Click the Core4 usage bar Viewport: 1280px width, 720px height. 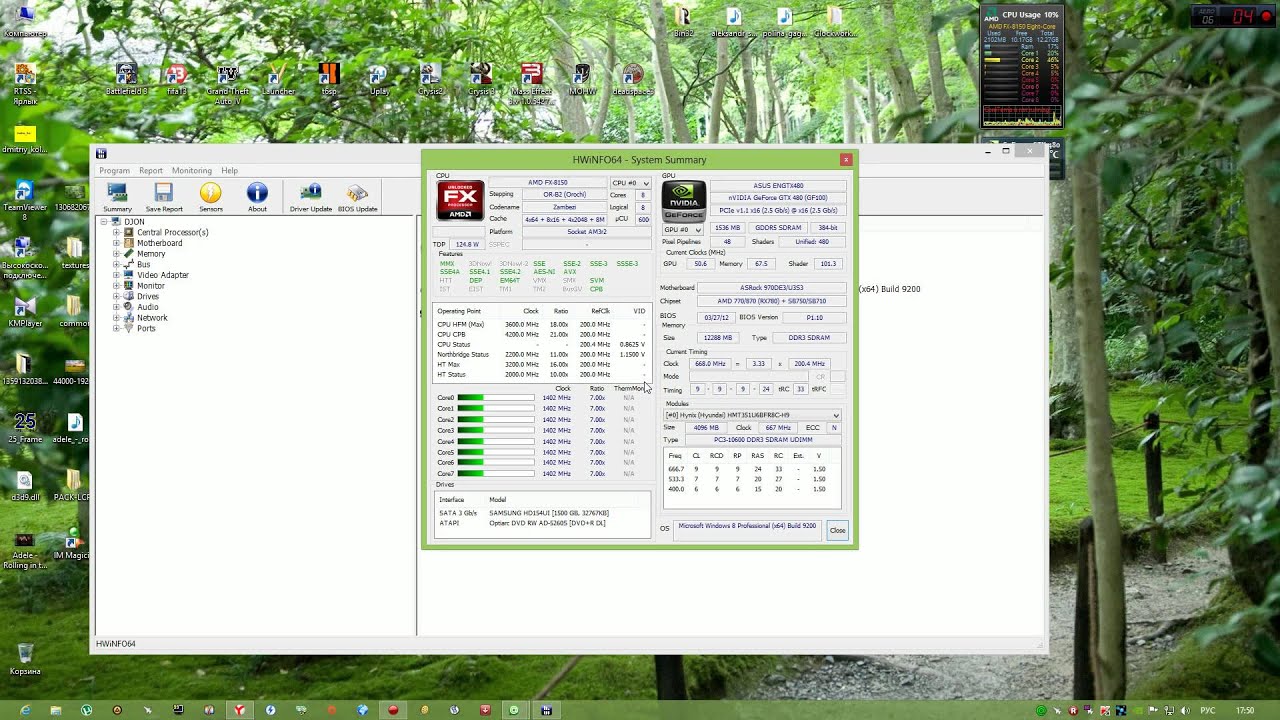(496, 441)
